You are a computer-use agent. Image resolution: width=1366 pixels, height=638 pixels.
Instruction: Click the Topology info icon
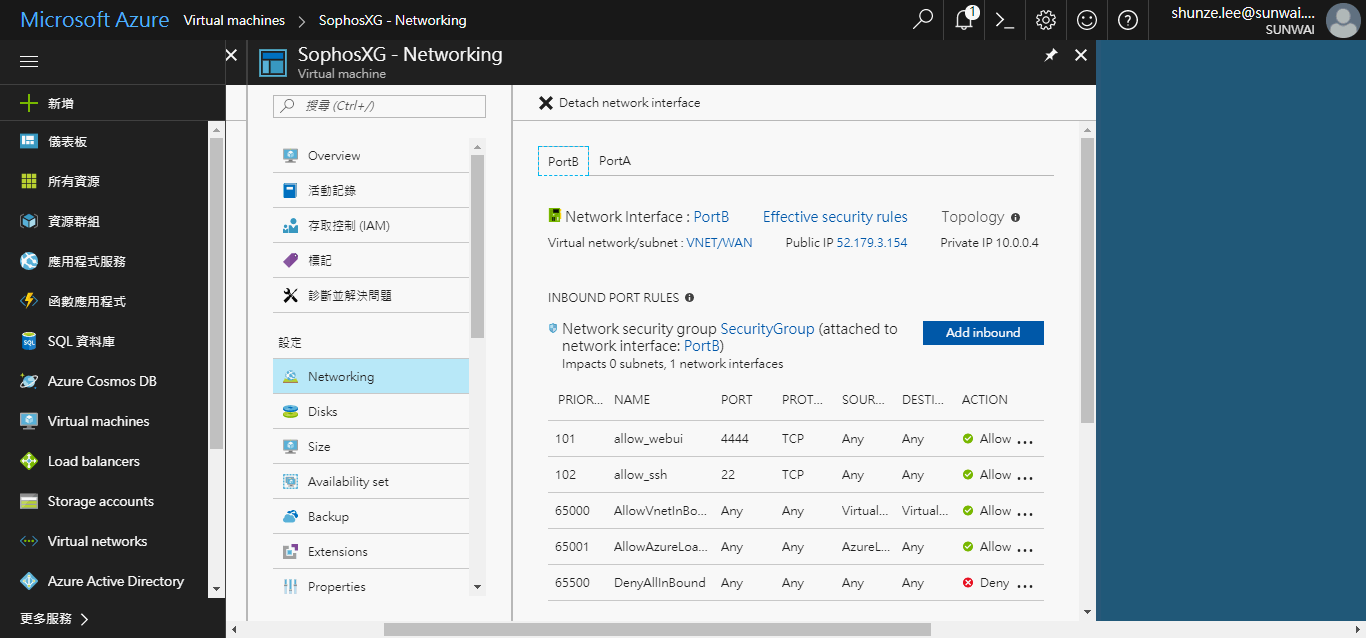click(x=1015, y=217)
